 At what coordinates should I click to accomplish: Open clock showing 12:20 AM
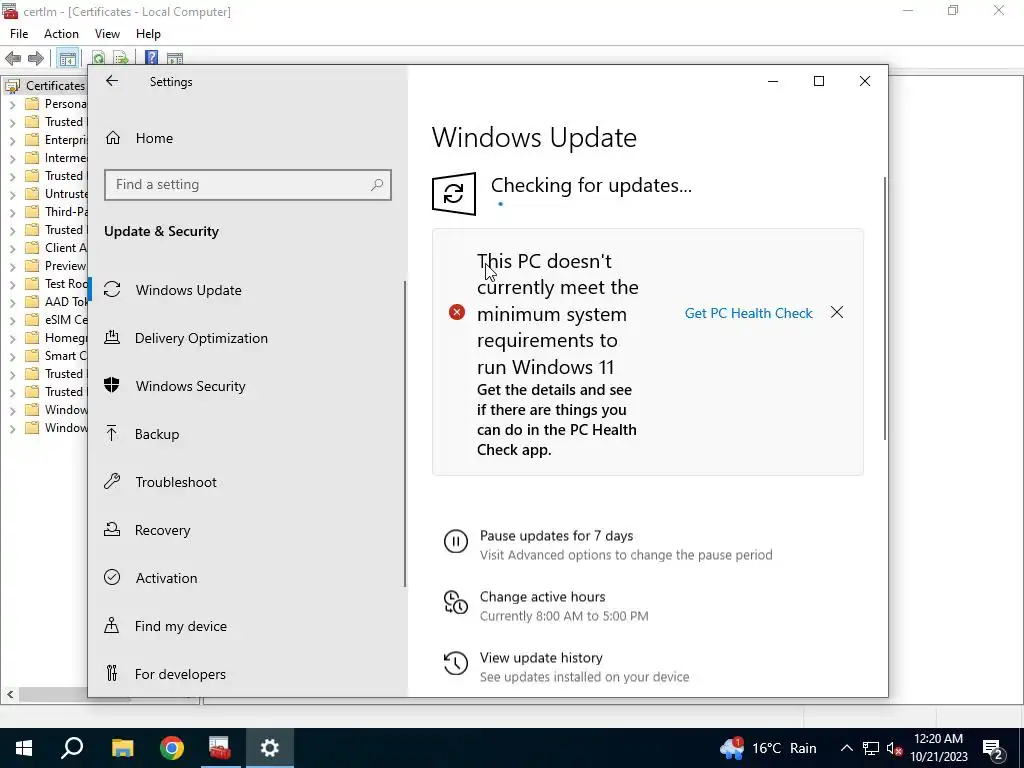938,748
